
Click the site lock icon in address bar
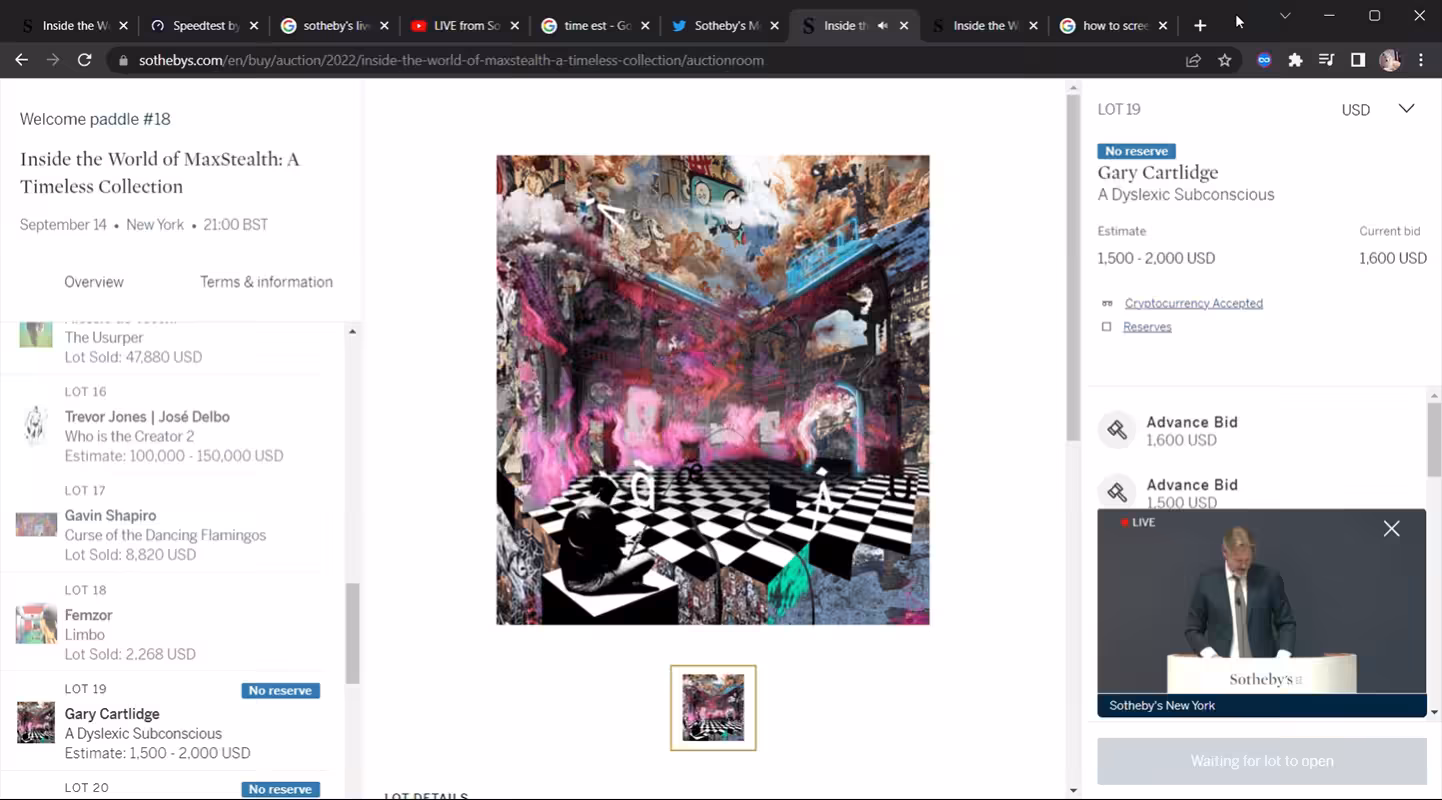point(124,60)
